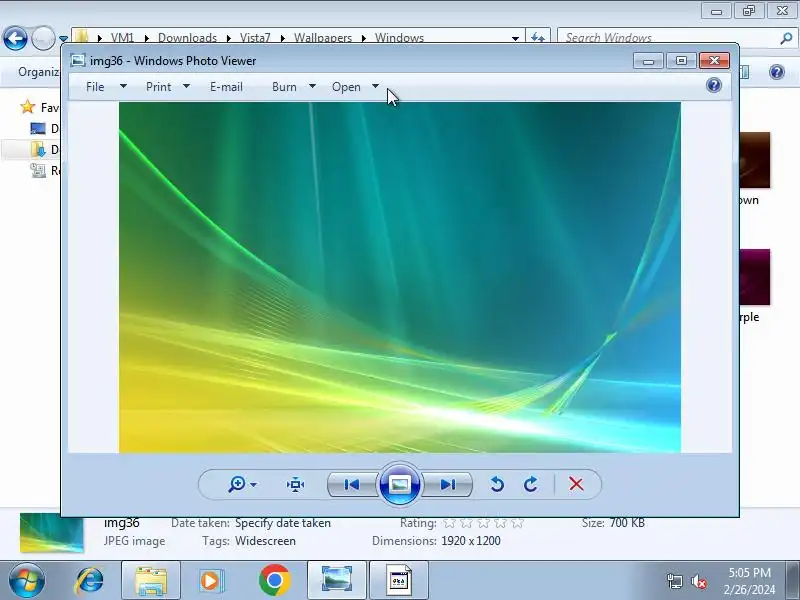This screenshot has height=600, width=800.
Task: Set rating to five stars
Action: click(x=517, y=523)
